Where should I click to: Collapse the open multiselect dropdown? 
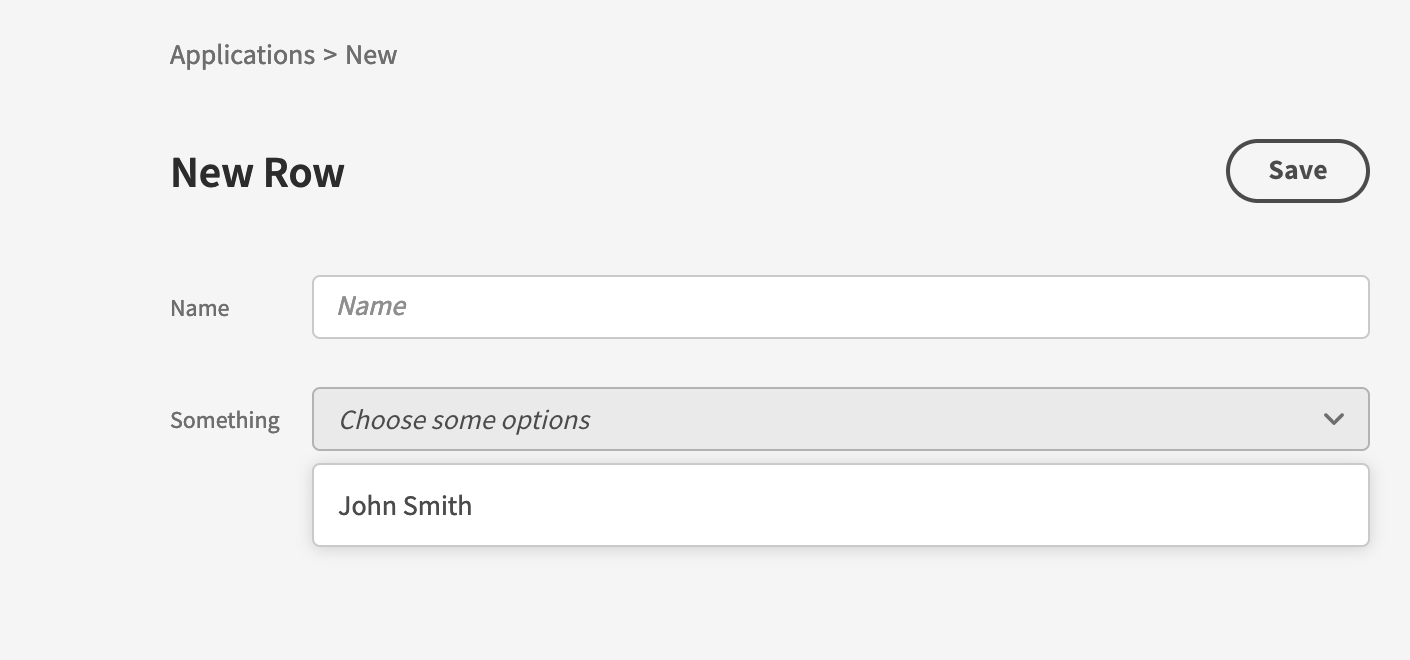(x=1333, y=419)
